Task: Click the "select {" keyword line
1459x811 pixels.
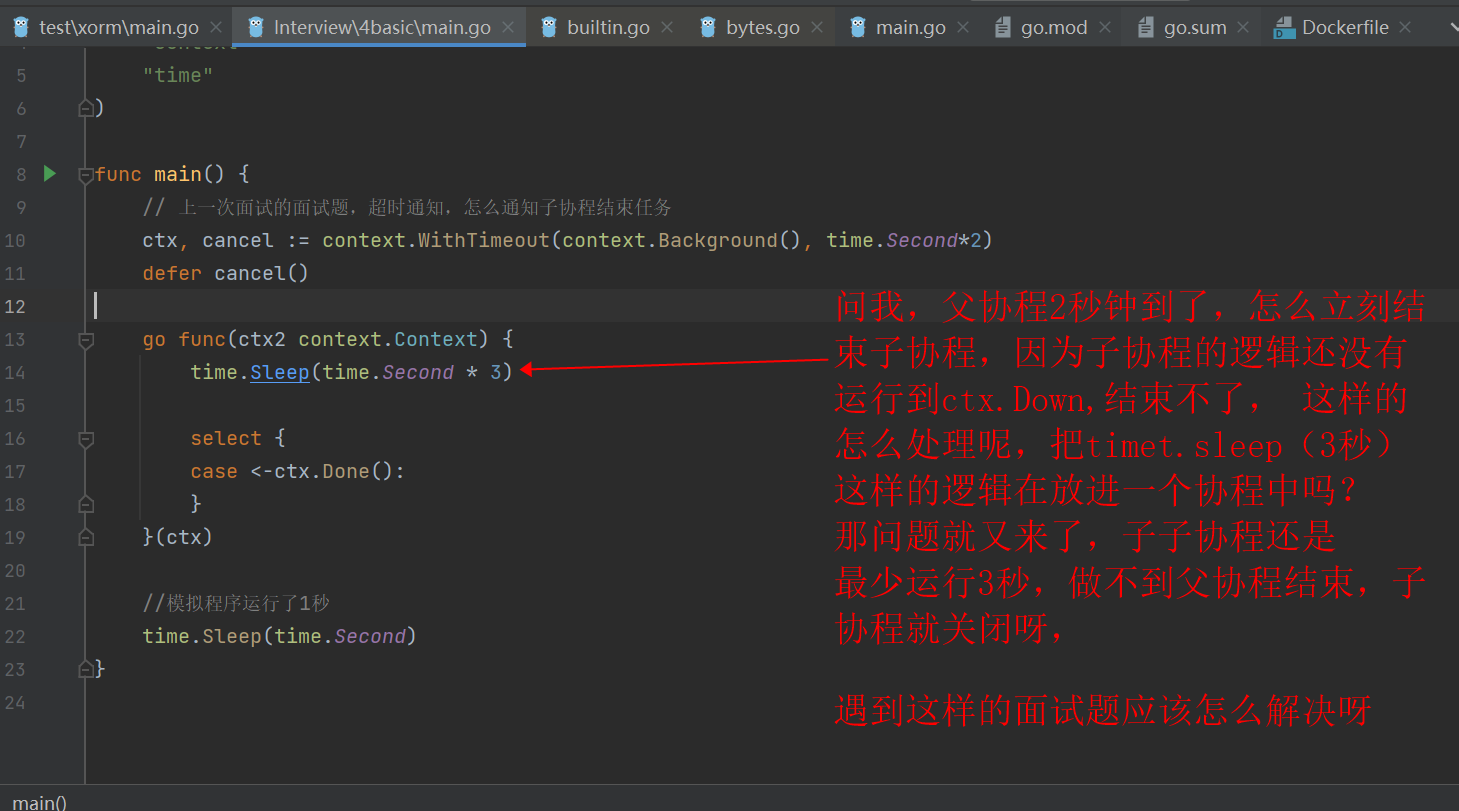Action: pyautogui.click(x=238, y=439)
